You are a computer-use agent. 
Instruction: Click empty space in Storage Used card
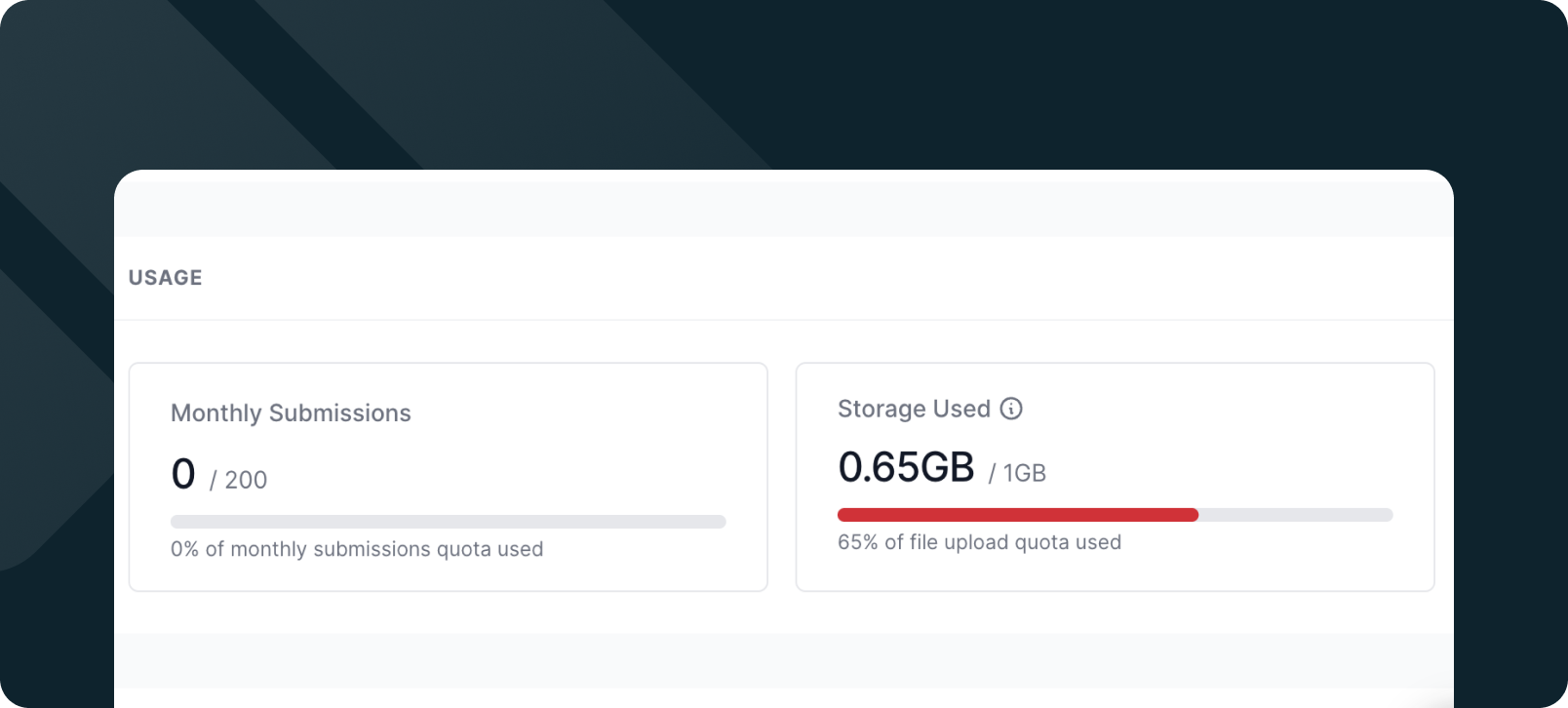[x=1268, y=439]
